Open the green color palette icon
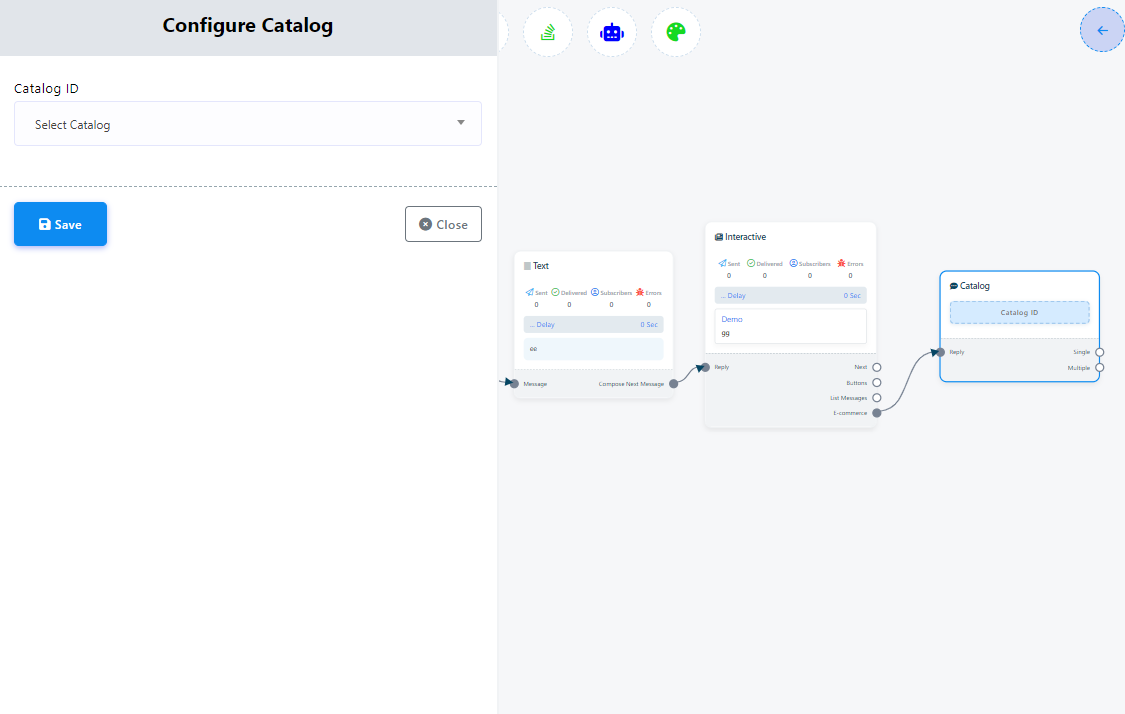The width and height of the screenshot is (1125, 714). 676,32
